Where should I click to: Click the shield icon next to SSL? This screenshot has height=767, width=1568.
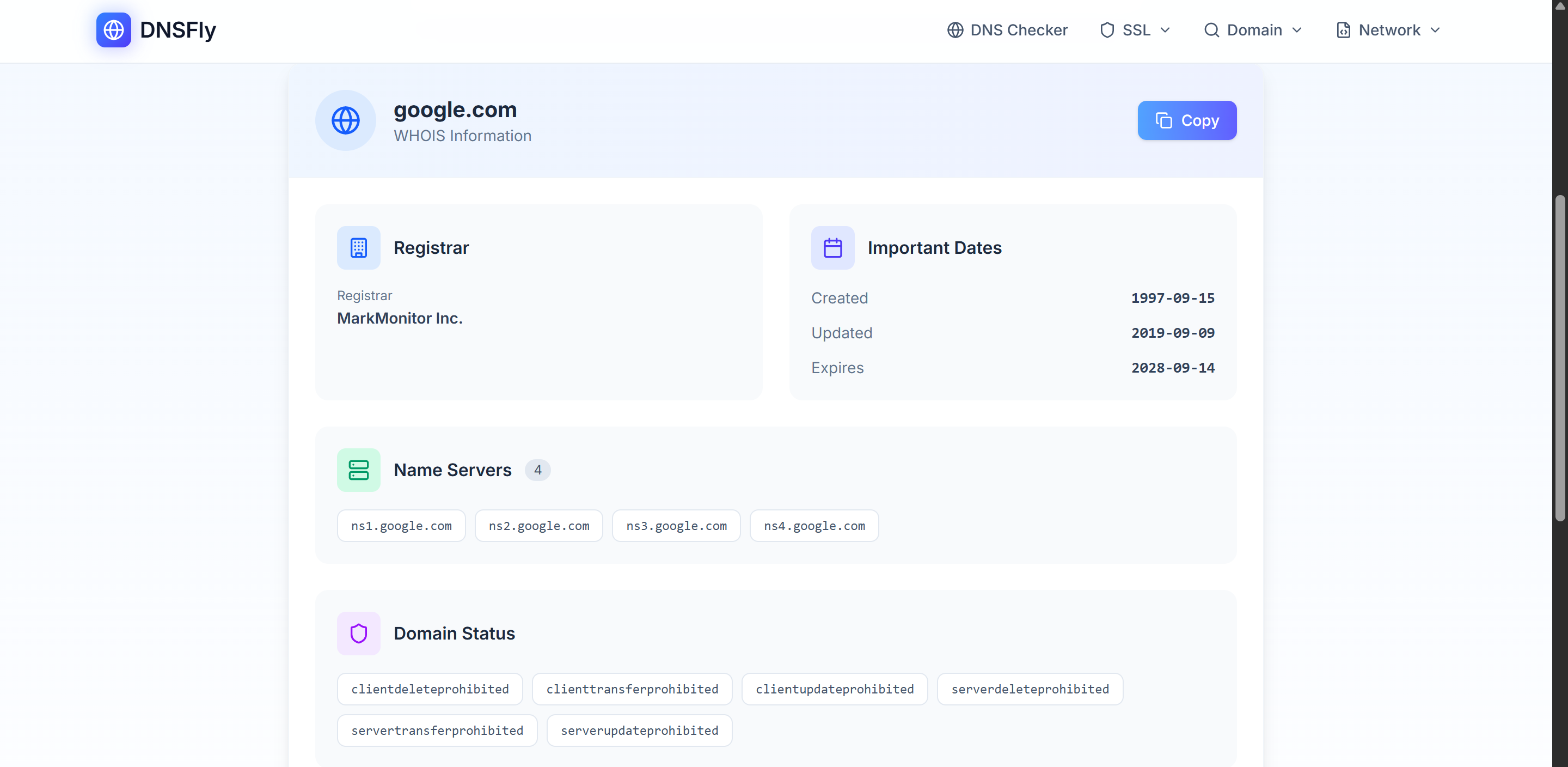coord(1107,29)
